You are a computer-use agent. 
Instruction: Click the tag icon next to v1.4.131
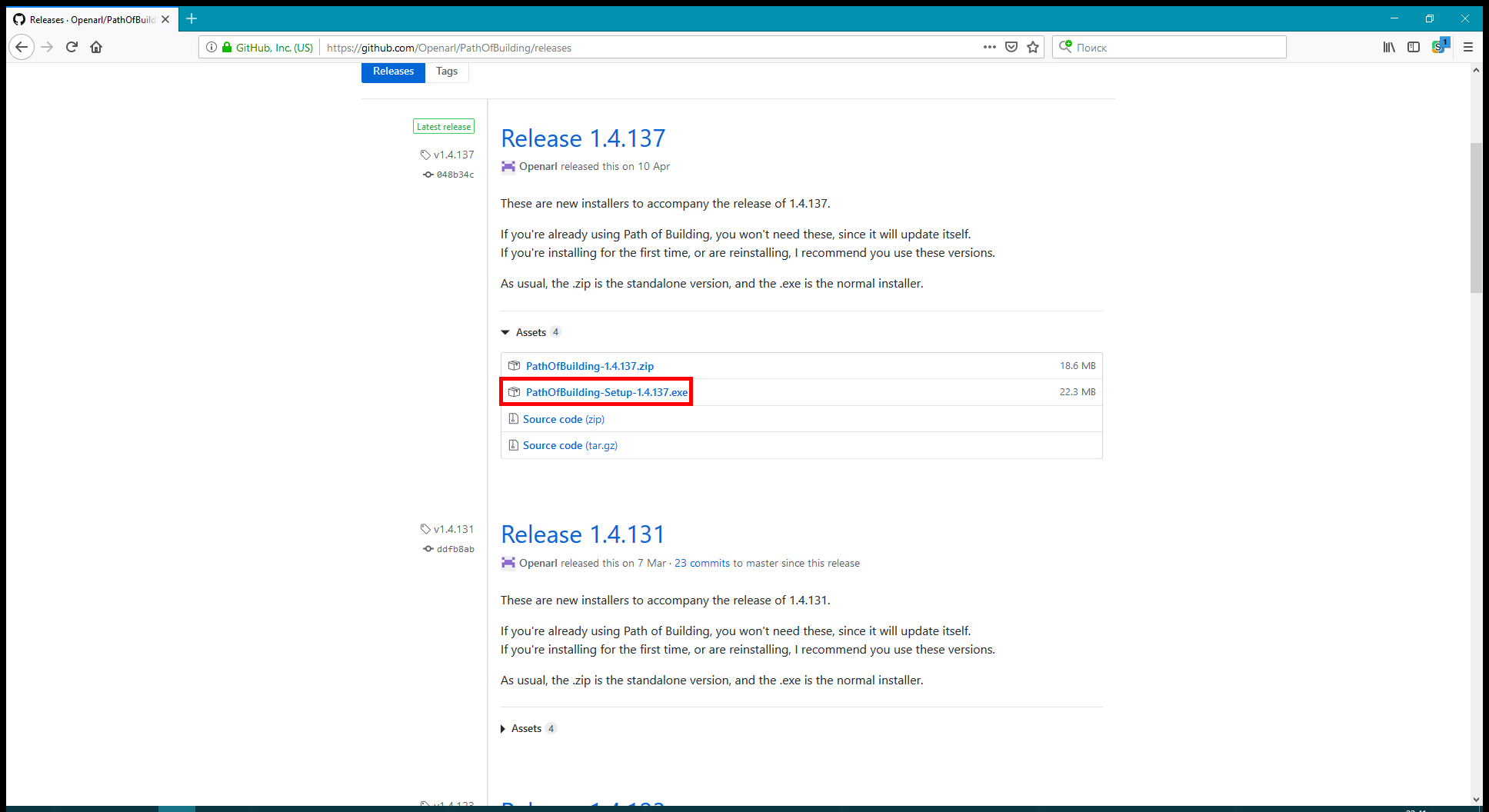pos(425,529)
